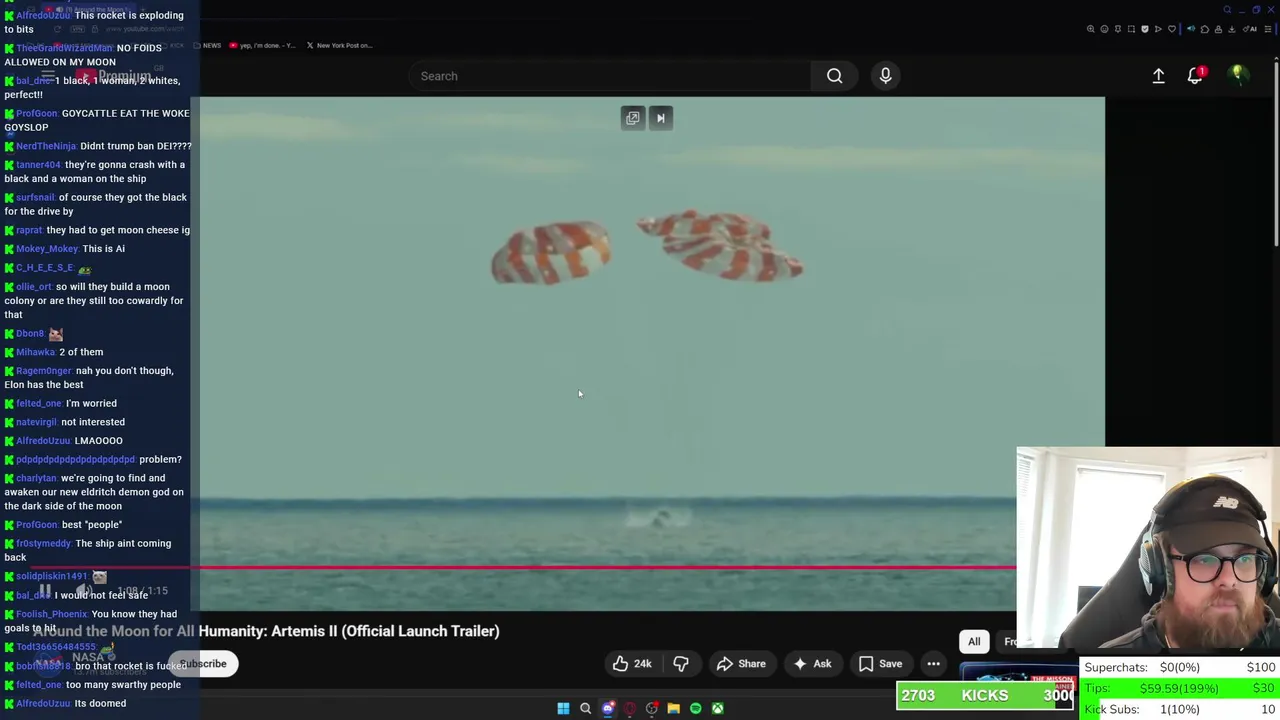Like the Artemis II video (24k)
This screenshot has height=720, width=1280.
click(632, 664)
